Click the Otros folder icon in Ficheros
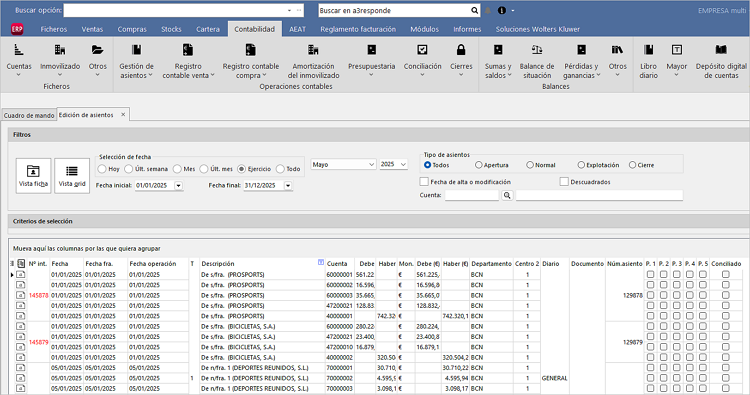Image resolution: width=750 pixels, height=395 pixels. point(98,50)
